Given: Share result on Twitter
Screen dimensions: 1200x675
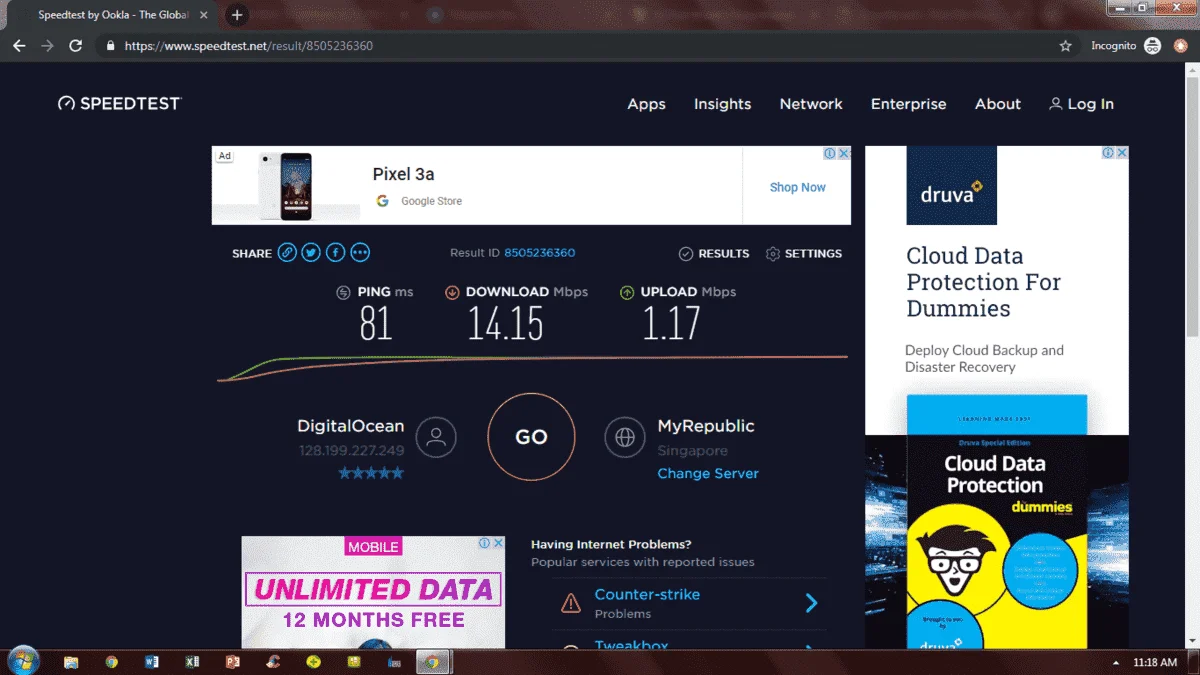Looking at the screenshot, I should click(x=311, y=253).
